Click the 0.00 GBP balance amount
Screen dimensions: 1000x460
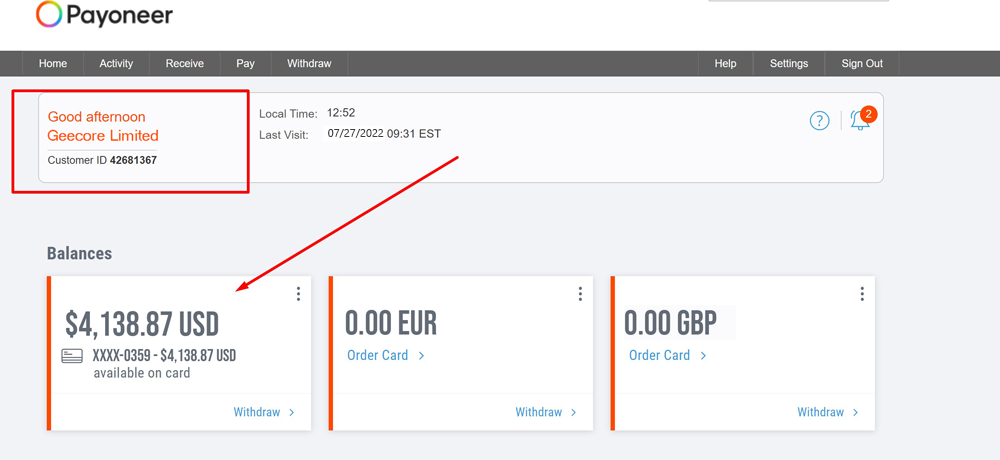tap(670, 323)
